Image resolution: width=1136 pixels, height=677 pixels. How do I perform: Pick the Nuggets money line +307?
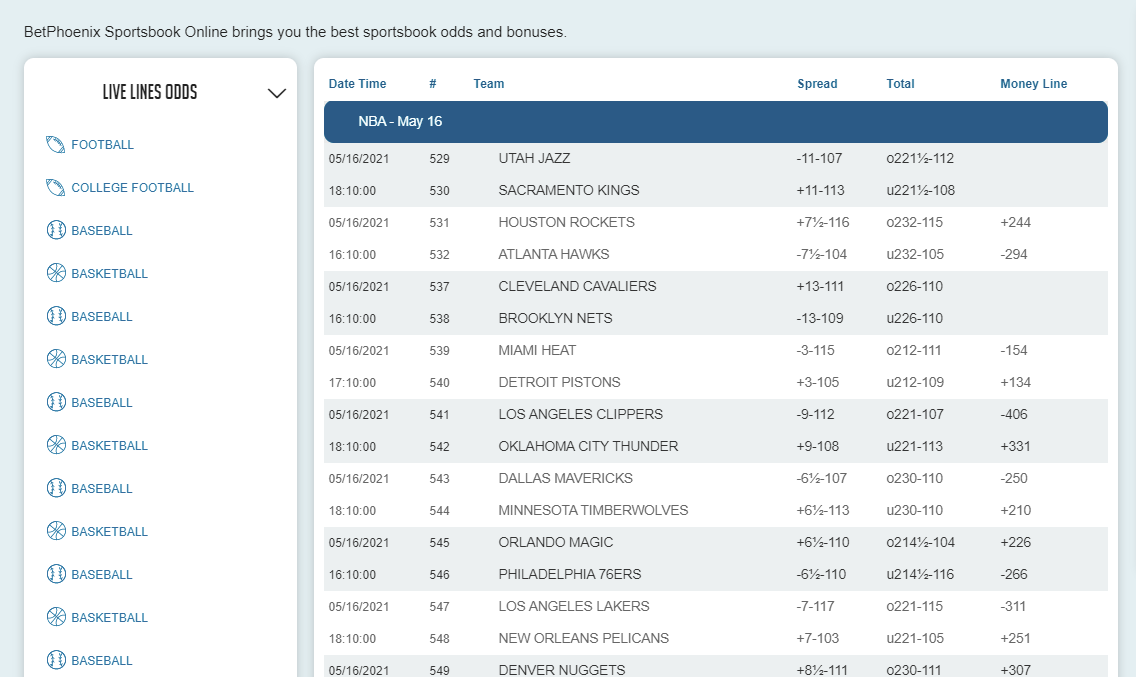(1015, 670)
